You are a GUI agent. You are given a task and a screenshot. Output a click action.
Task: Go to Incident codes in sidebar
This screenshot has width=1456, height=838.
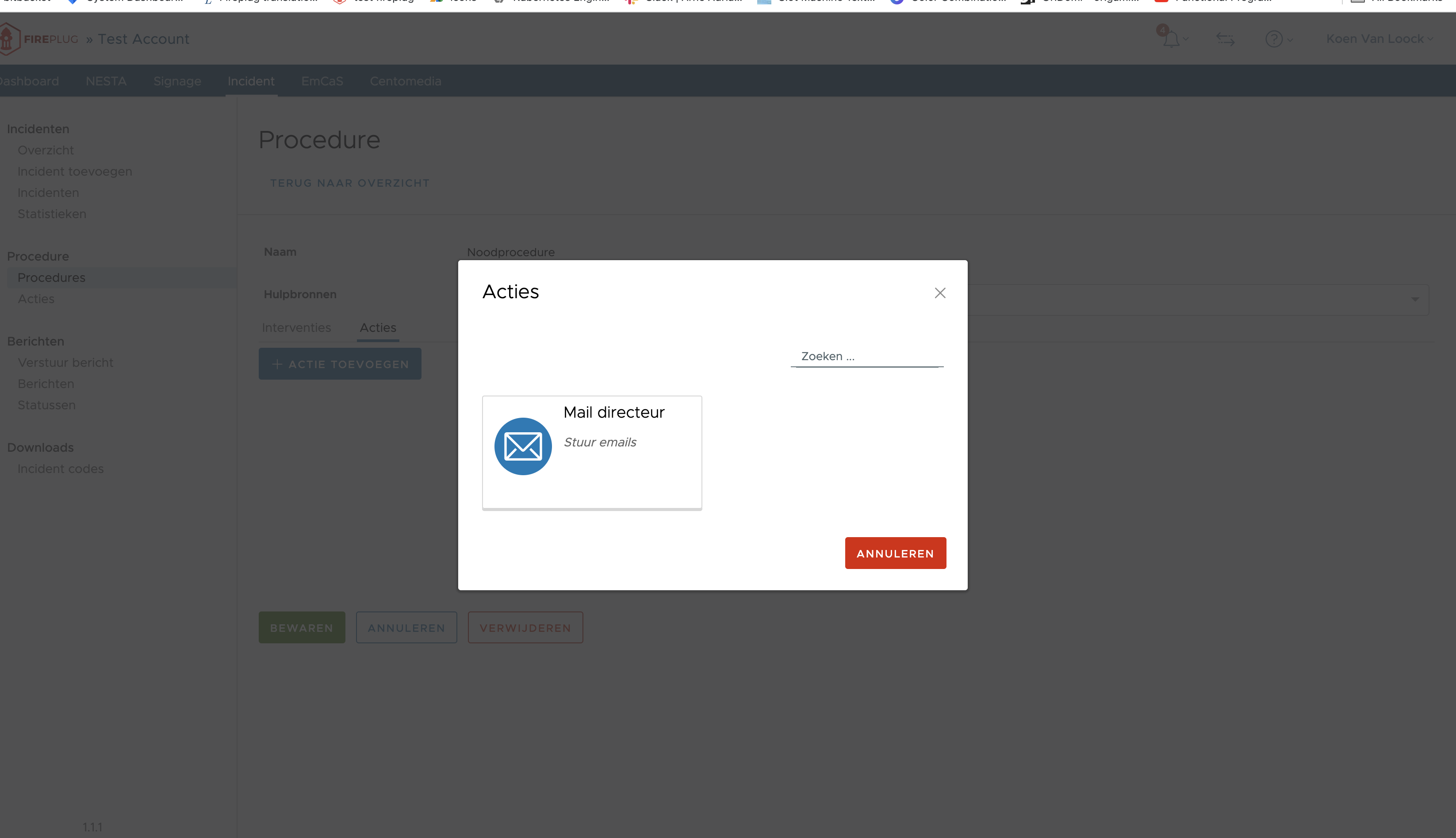click(x=61, y=469)
